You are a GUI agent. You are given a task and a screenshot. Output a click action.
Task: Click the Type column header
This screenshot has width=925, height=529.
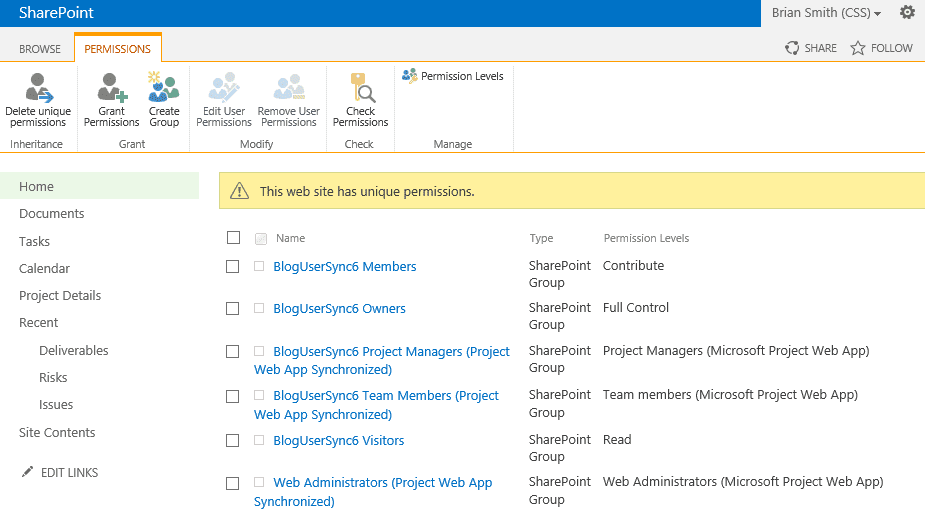[x=541, y=238]
